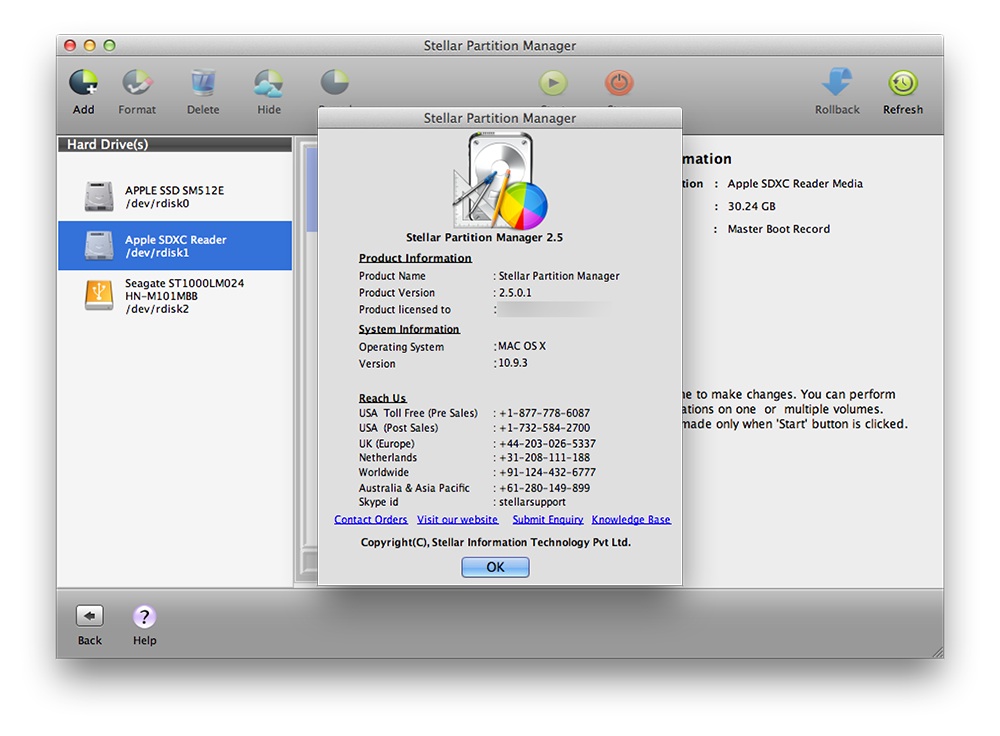Click the MAC OS X operating system value
This screenshot has width=1000, height=736.
tap(522, 346)
